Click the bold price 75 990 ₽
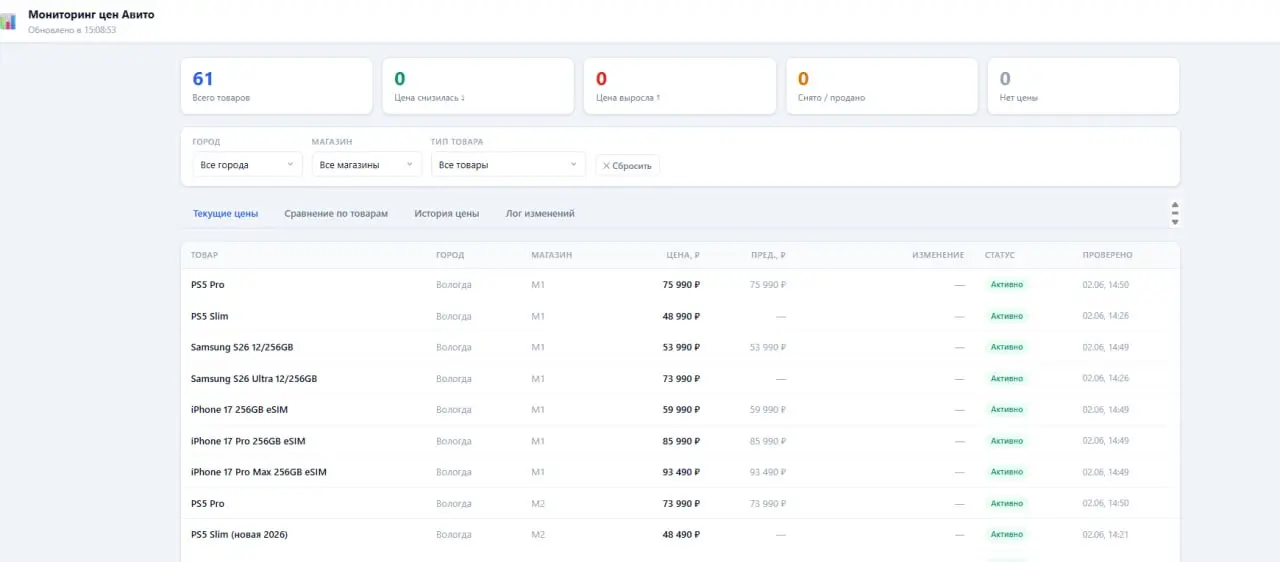Screen dimensions: 1280x562 click(681, 285)
